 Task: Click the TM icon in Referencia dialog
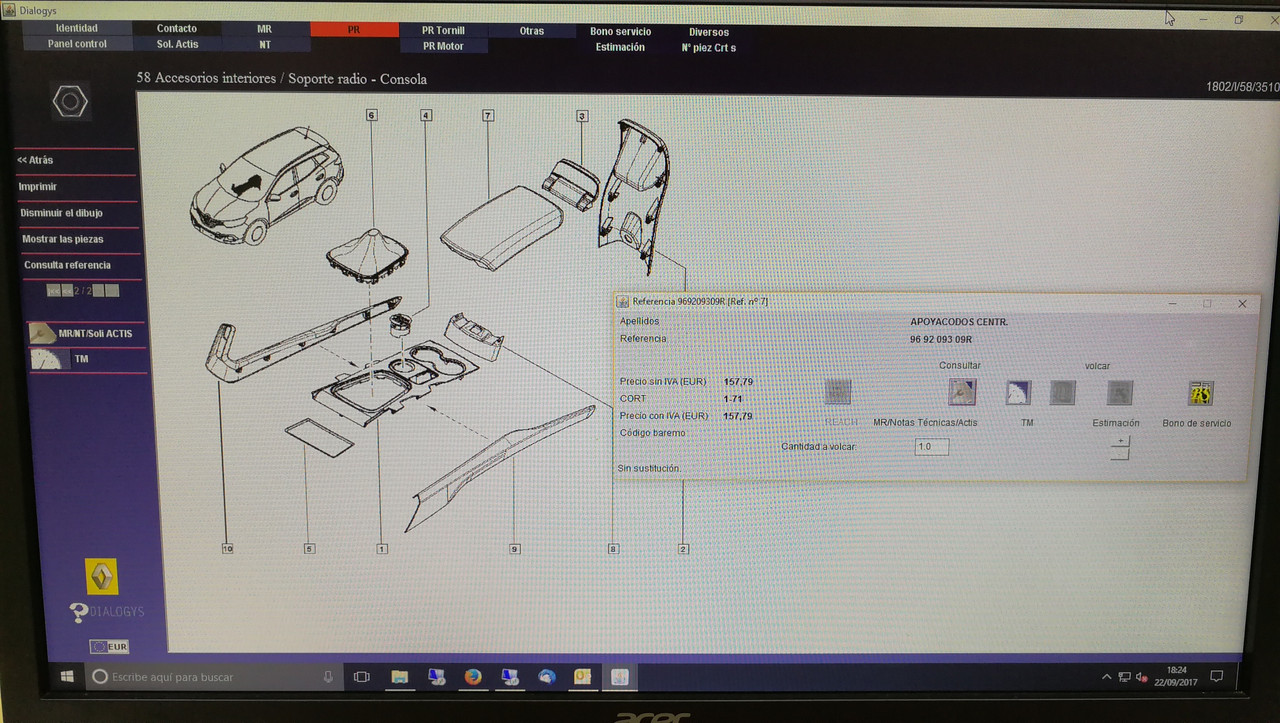point(1018,392)
